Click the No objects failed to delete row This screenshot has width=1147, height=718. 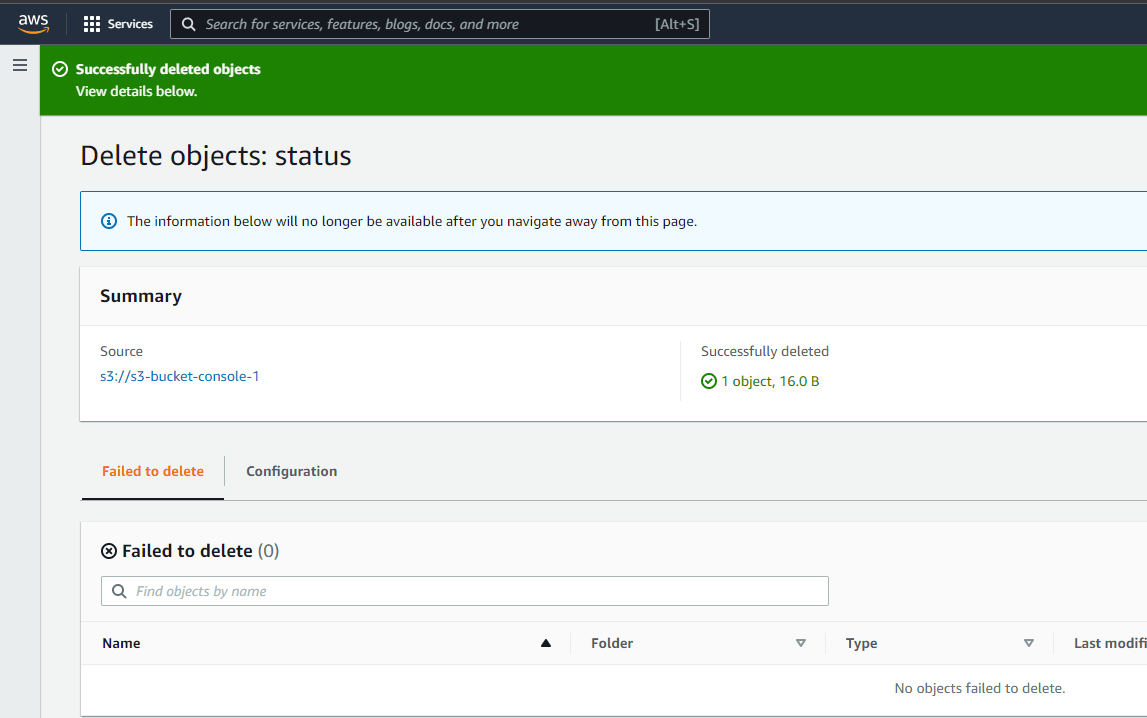979,688
